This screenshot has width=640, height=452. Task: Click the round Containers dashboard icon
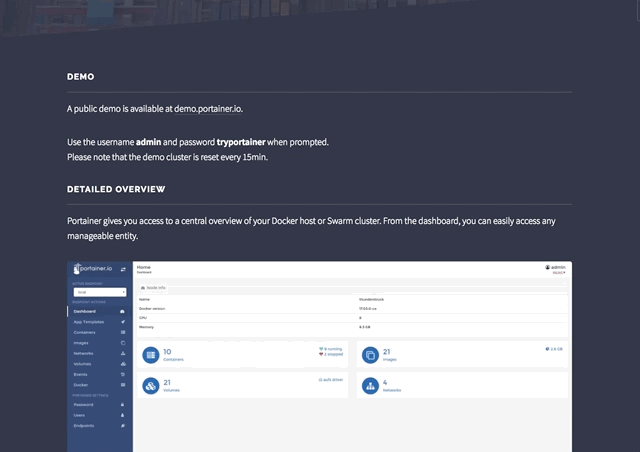pos(150,354)
